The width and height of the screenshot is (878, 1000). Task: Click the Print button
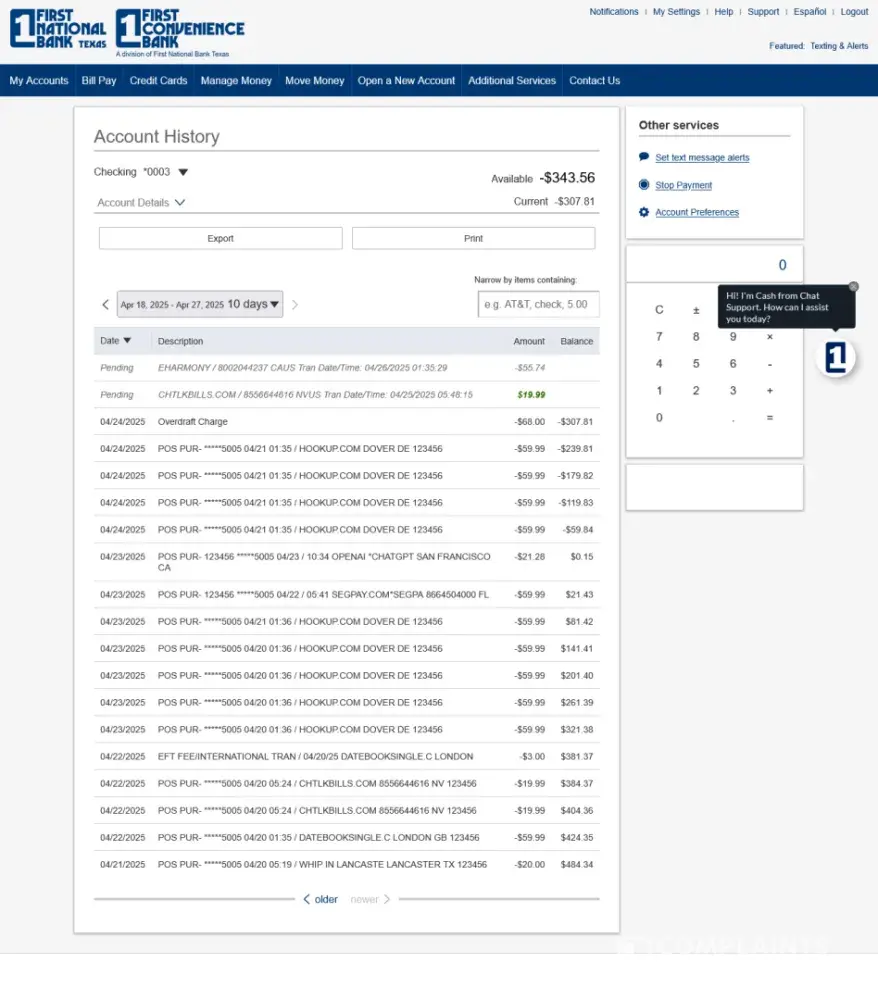click(x=473, y=238)
